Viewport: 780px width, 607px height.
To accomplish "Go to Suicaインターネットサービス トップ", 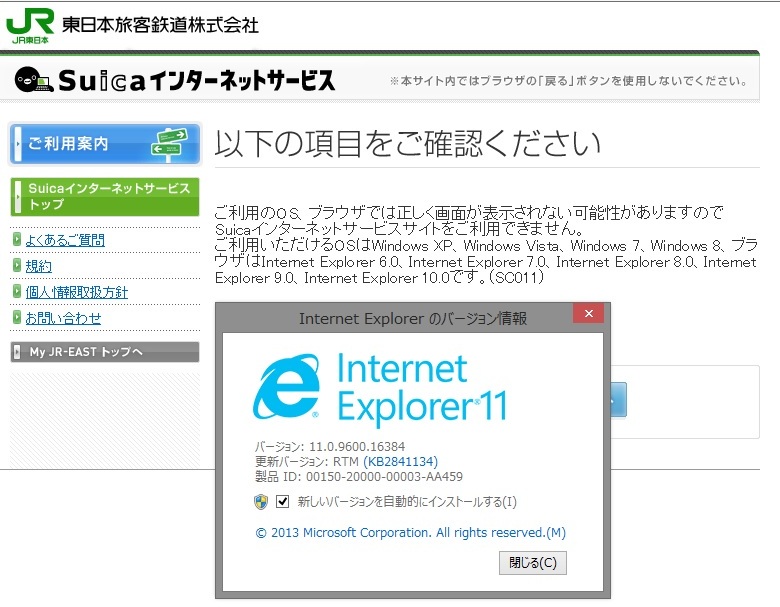I will tap(105, 197).
